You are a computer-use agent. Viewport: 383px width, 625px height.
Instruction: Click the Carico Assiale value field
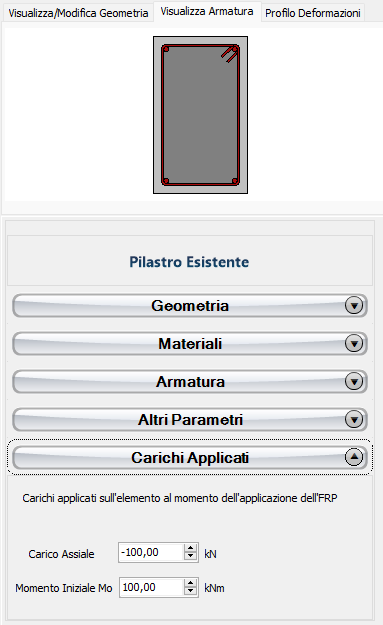point(151,552)
